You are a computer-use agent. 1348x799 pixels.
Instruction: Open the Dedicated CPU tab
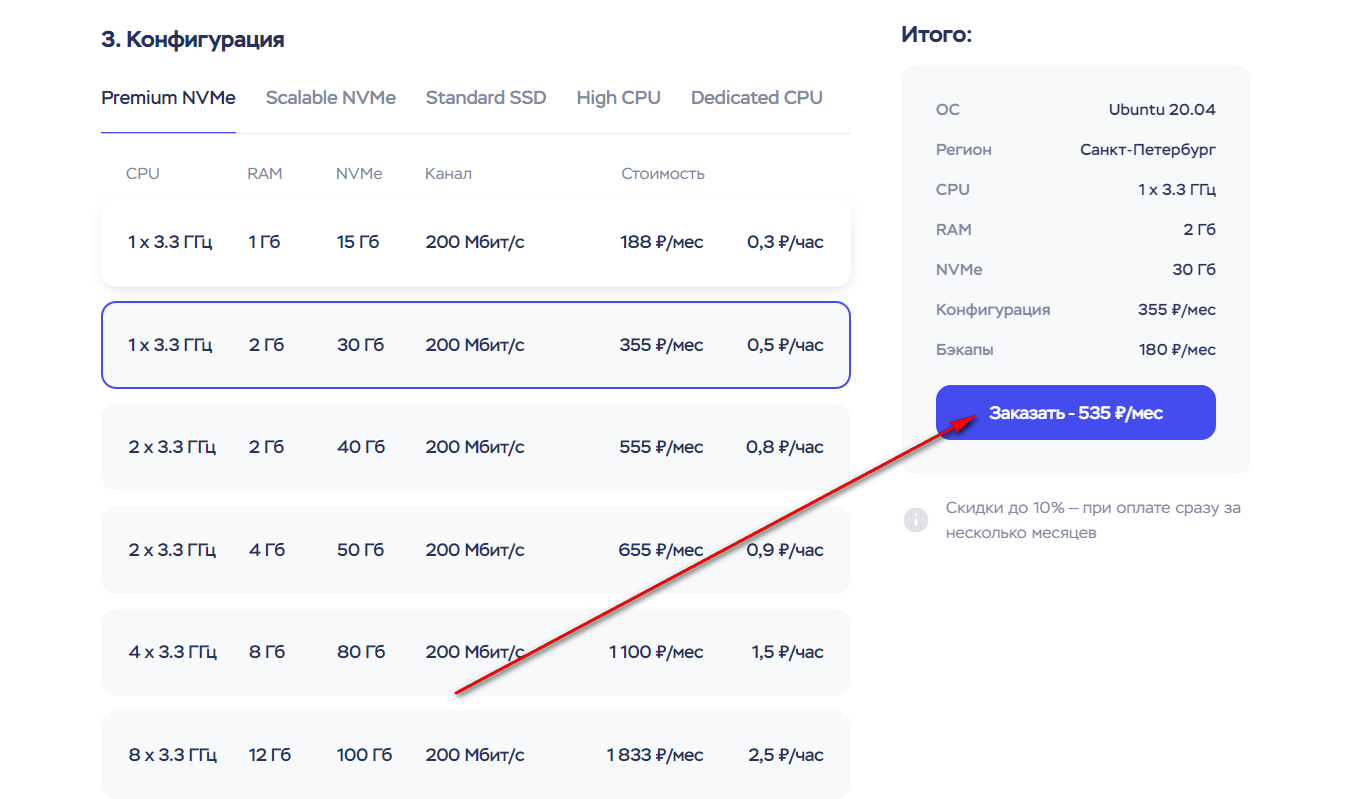(x=756, y=98)
